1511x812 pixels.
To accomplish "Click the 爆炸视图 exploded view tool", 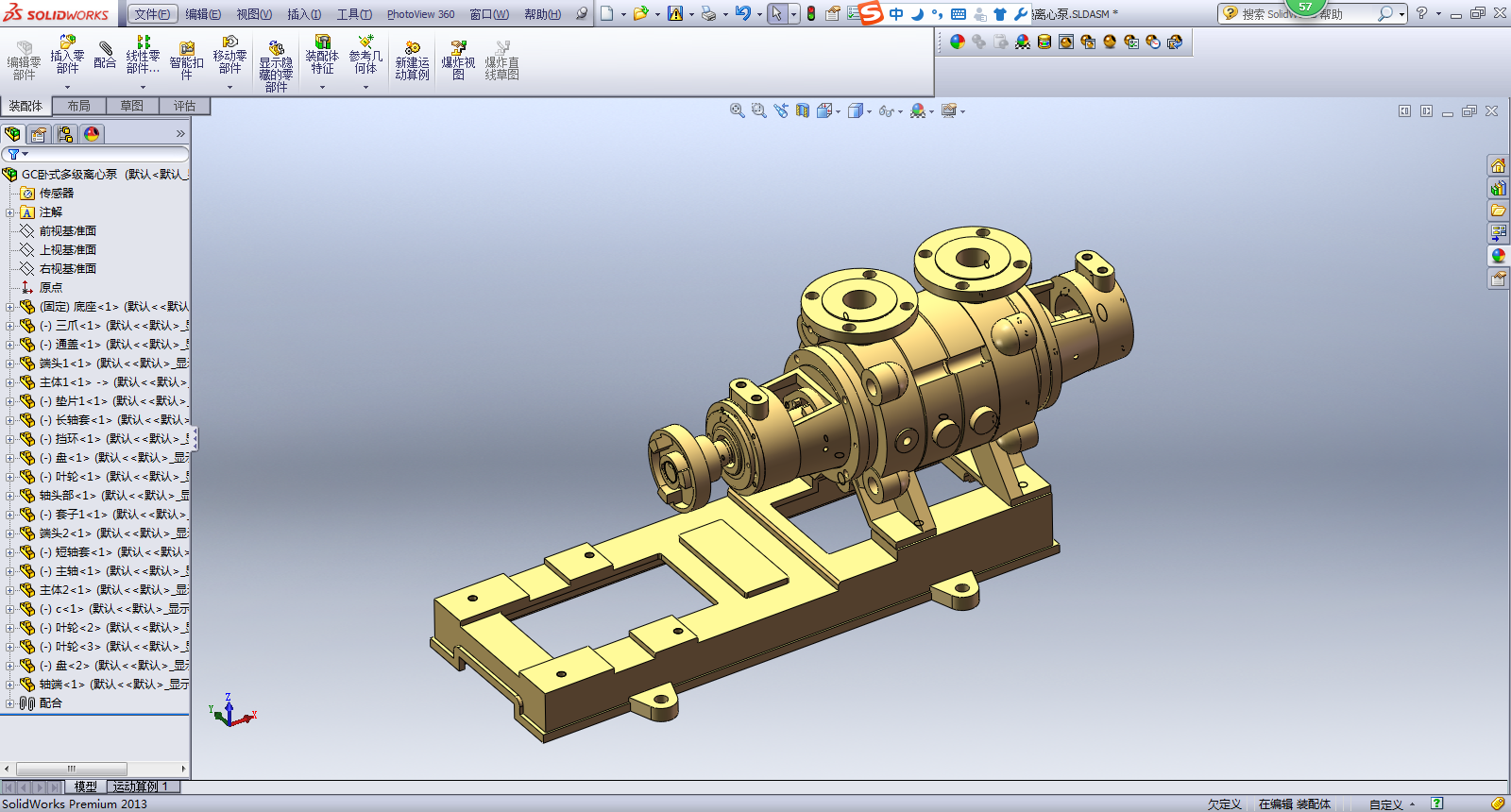I will tap(458, 60).
